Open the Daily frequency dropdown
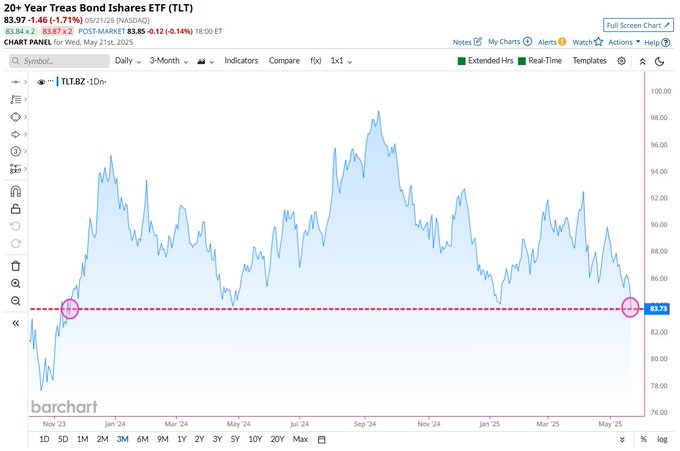Screen dimensions: 680x451 pyautogui.click(x=128, y=61)
